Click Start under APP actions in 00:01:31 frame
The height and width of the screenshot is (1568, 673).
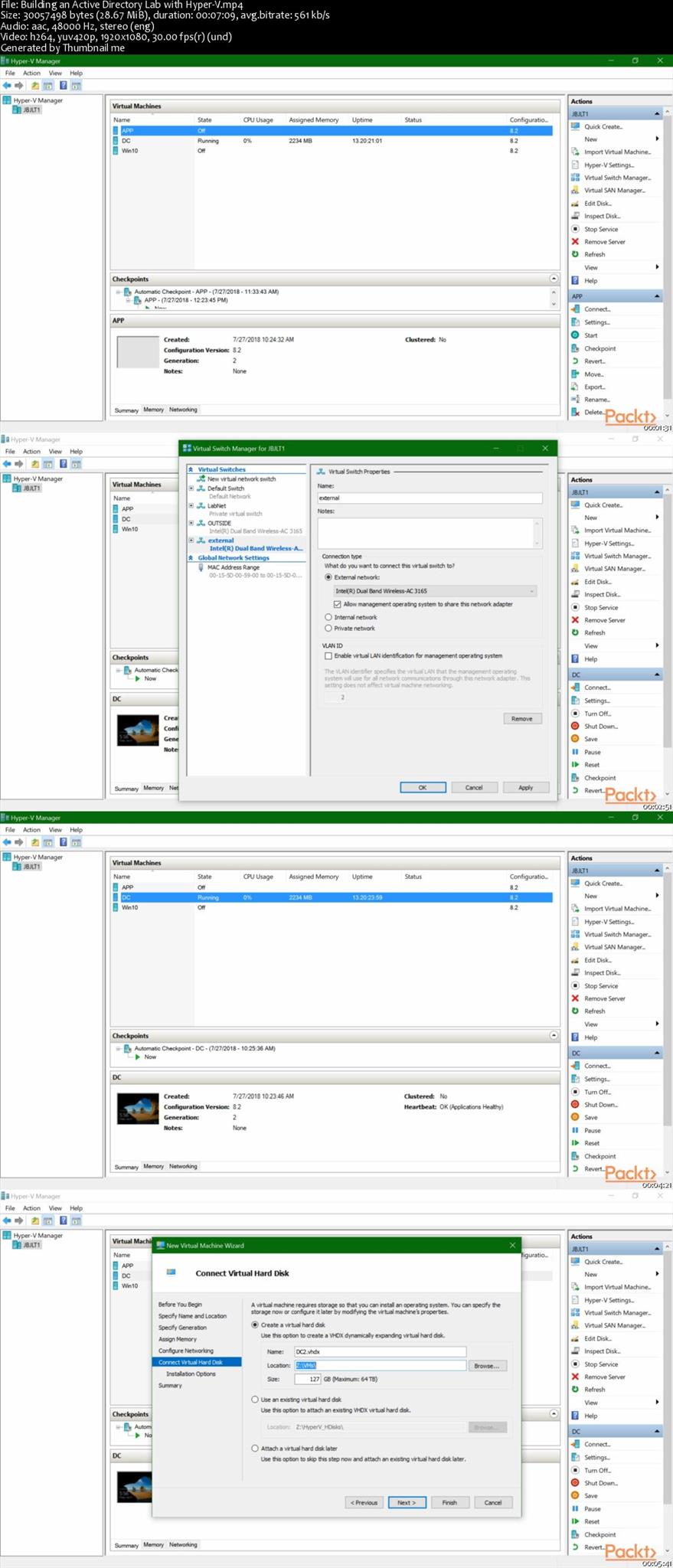[x=591, y=335]
